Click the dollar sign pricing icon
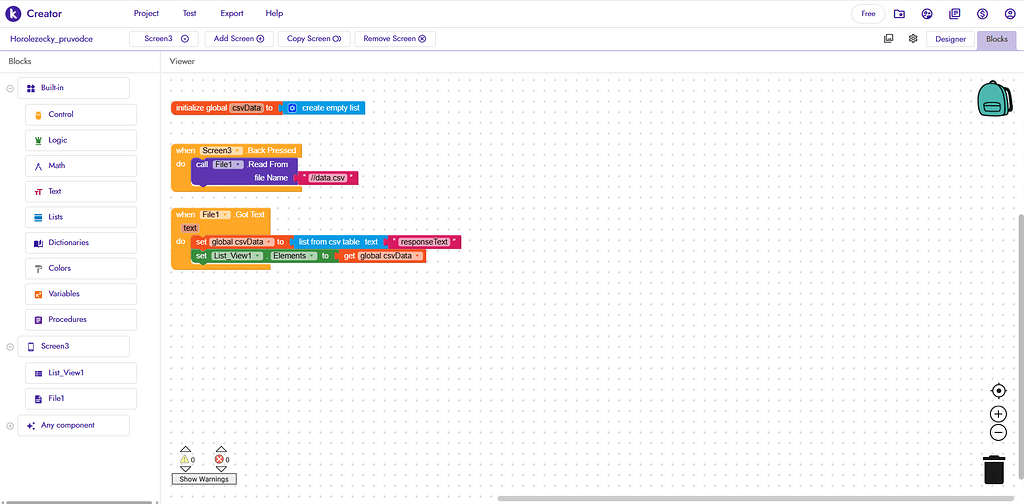1024x504 pixels. click(983, 14)
